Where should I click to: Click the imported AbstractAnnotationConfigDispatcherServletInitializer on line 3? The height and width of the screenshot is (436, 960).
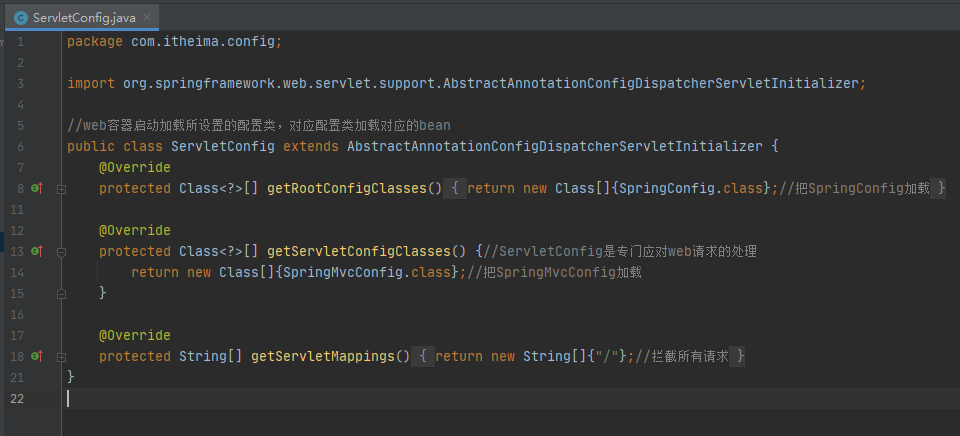pos(650,83)
